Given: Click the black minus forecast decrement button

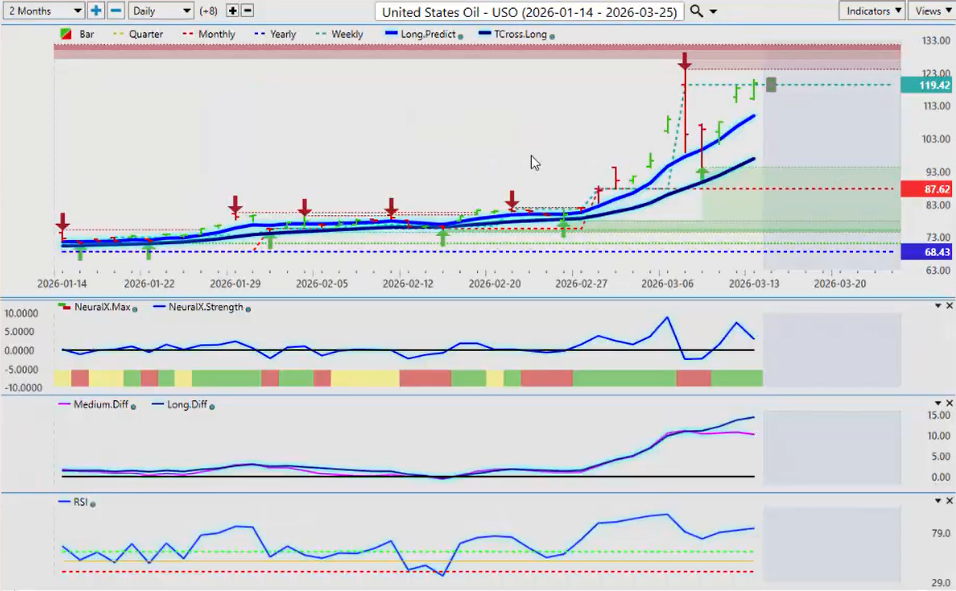Looking at the screenshot, I should (247, 10).
